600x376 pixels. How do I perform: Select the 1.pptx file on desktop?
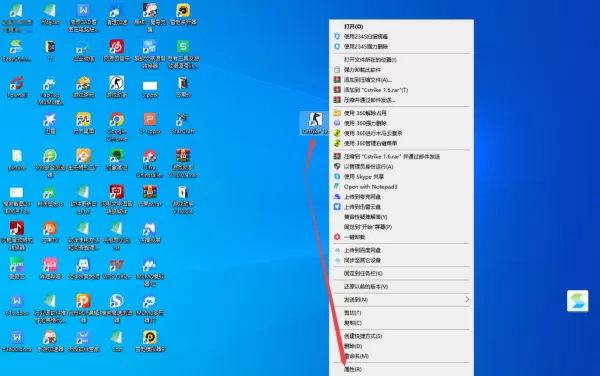pyautogui.click(x=150, y=89)
